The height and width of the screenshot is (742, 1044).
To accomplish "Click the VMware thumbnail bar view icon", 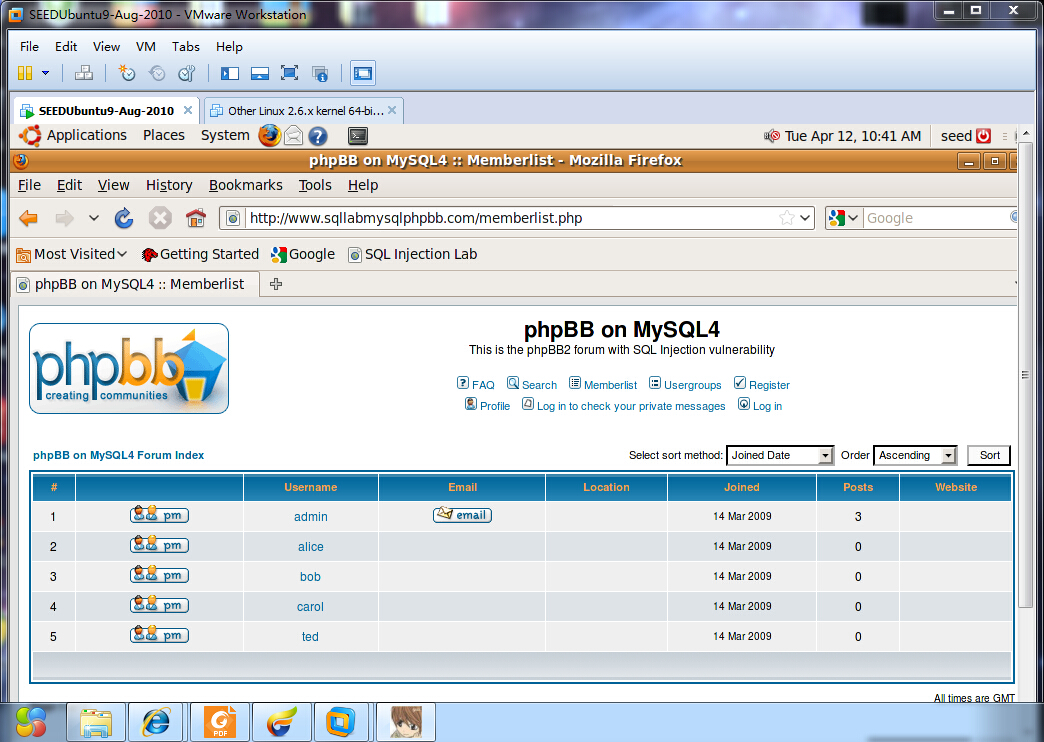I will pos(260,73).
